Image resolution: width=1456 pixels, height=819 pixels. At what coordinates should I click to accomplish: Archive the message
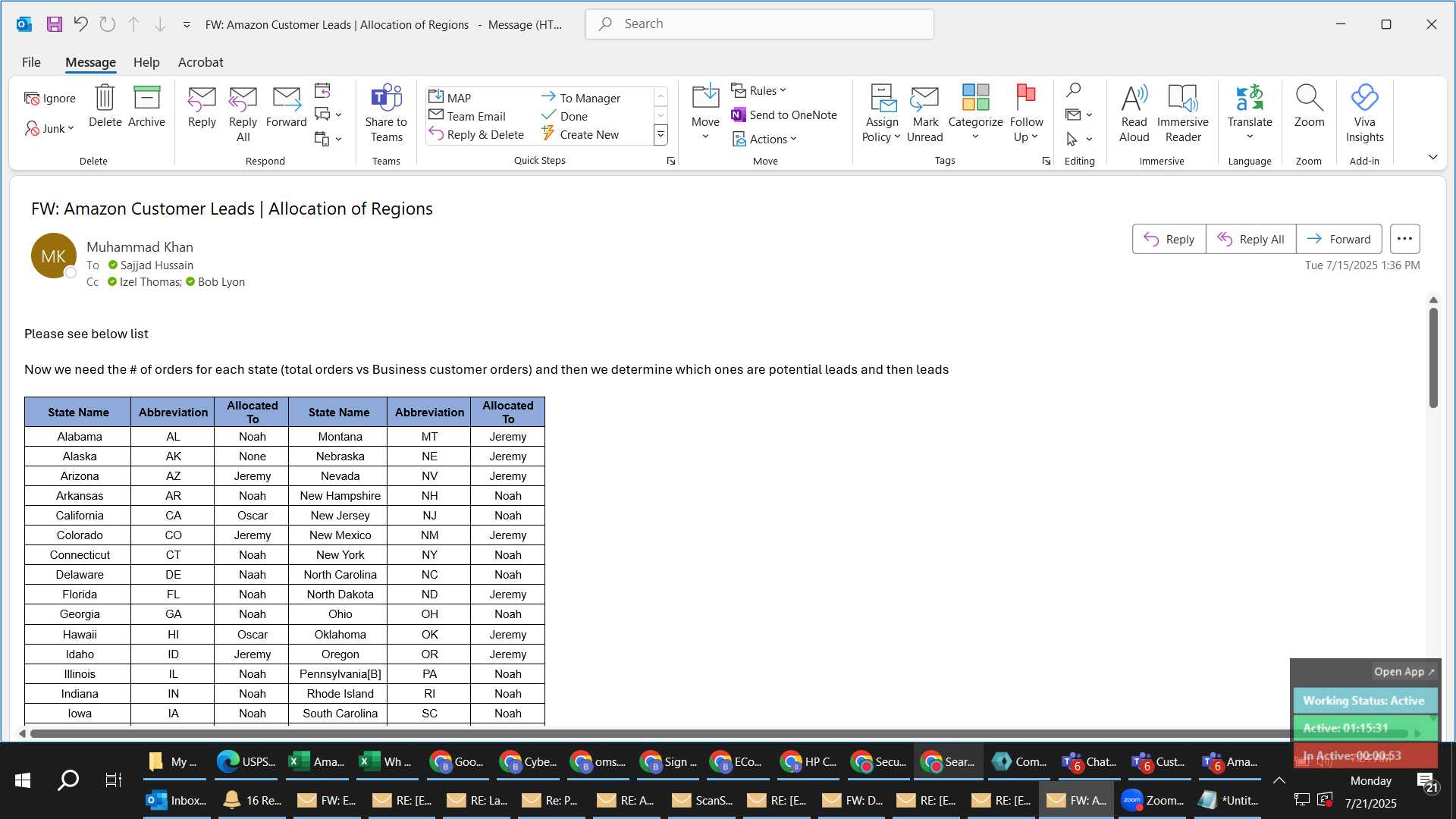point(146,106)
